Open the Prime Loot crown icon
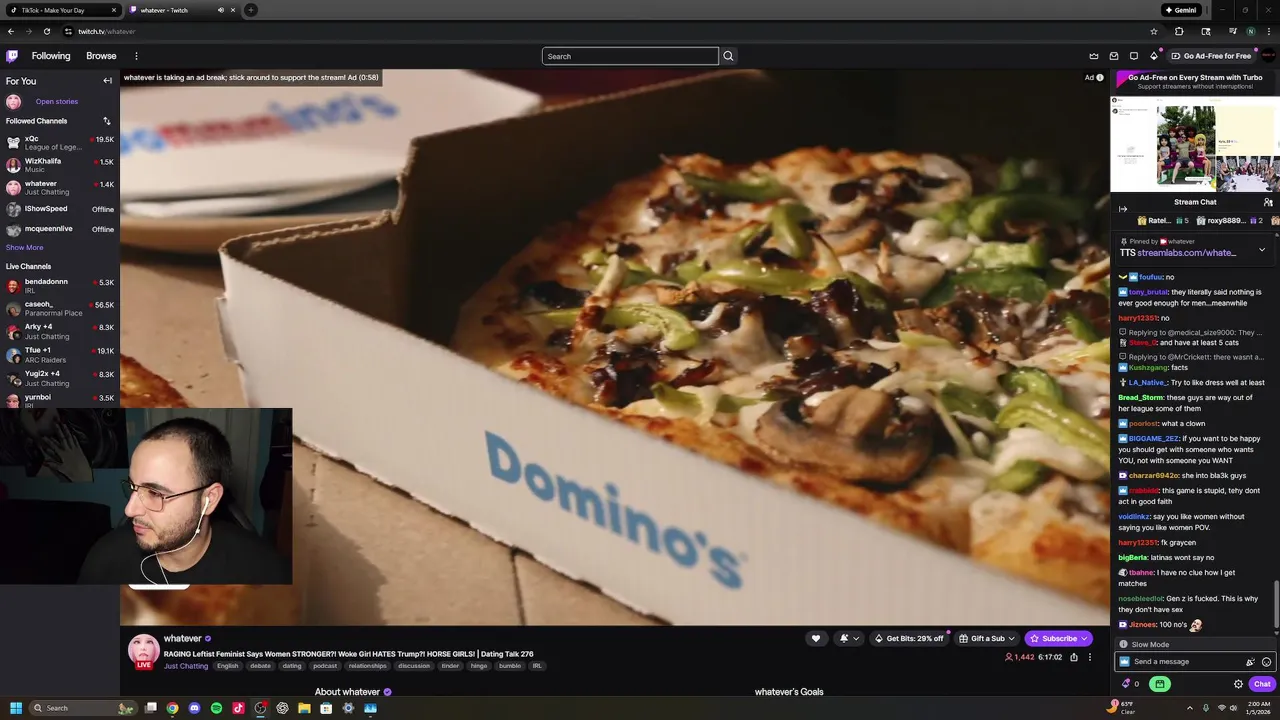 1094,56
